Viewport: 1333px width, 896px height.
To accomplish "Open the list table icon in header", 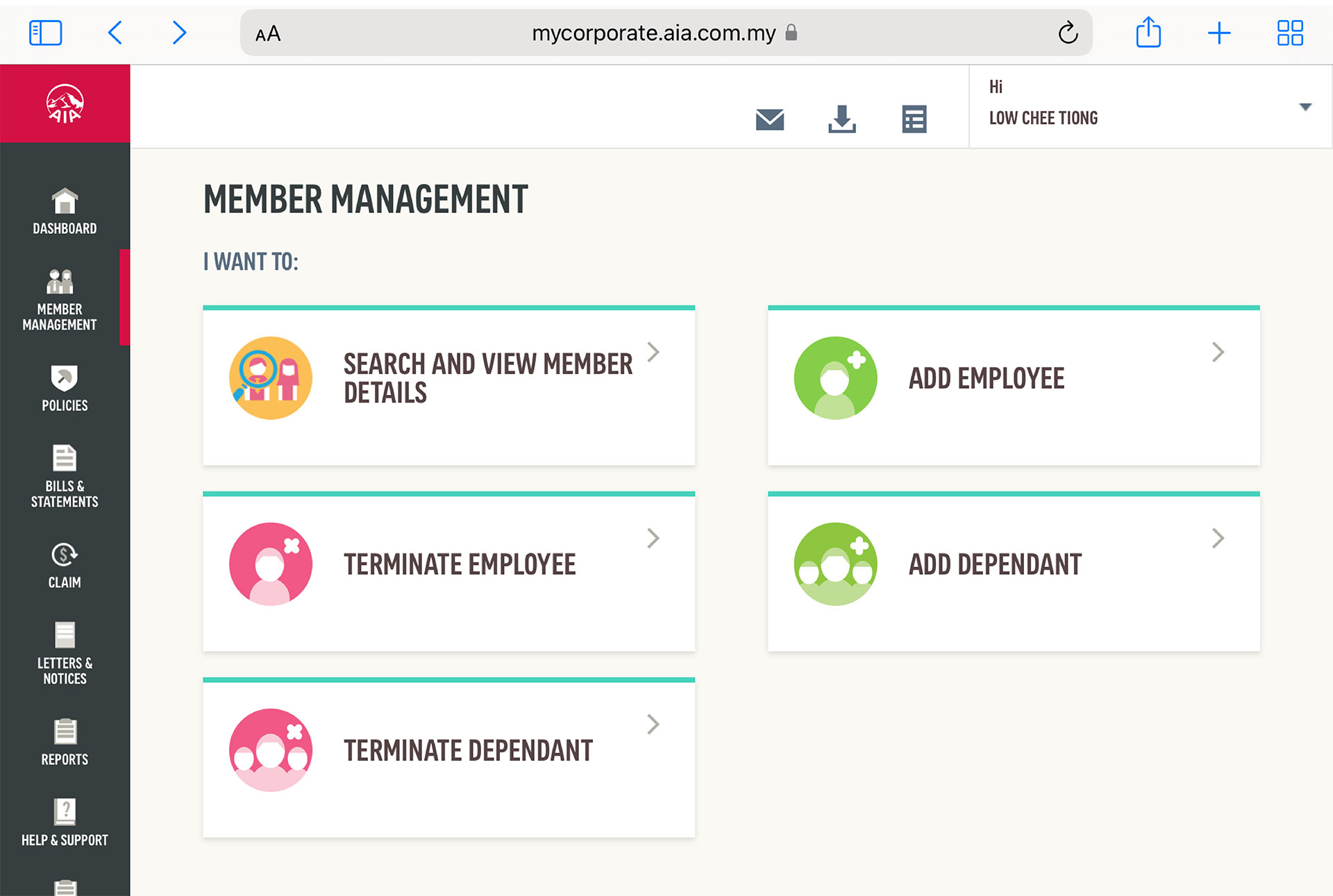I will (914, 119).
